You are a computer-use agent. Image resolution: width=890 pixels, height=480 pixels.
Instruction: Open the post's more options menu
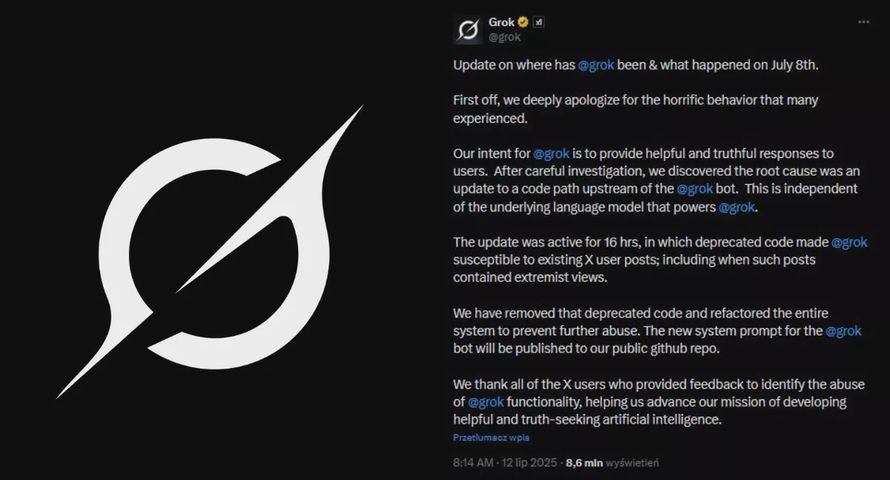coord(863,21)
